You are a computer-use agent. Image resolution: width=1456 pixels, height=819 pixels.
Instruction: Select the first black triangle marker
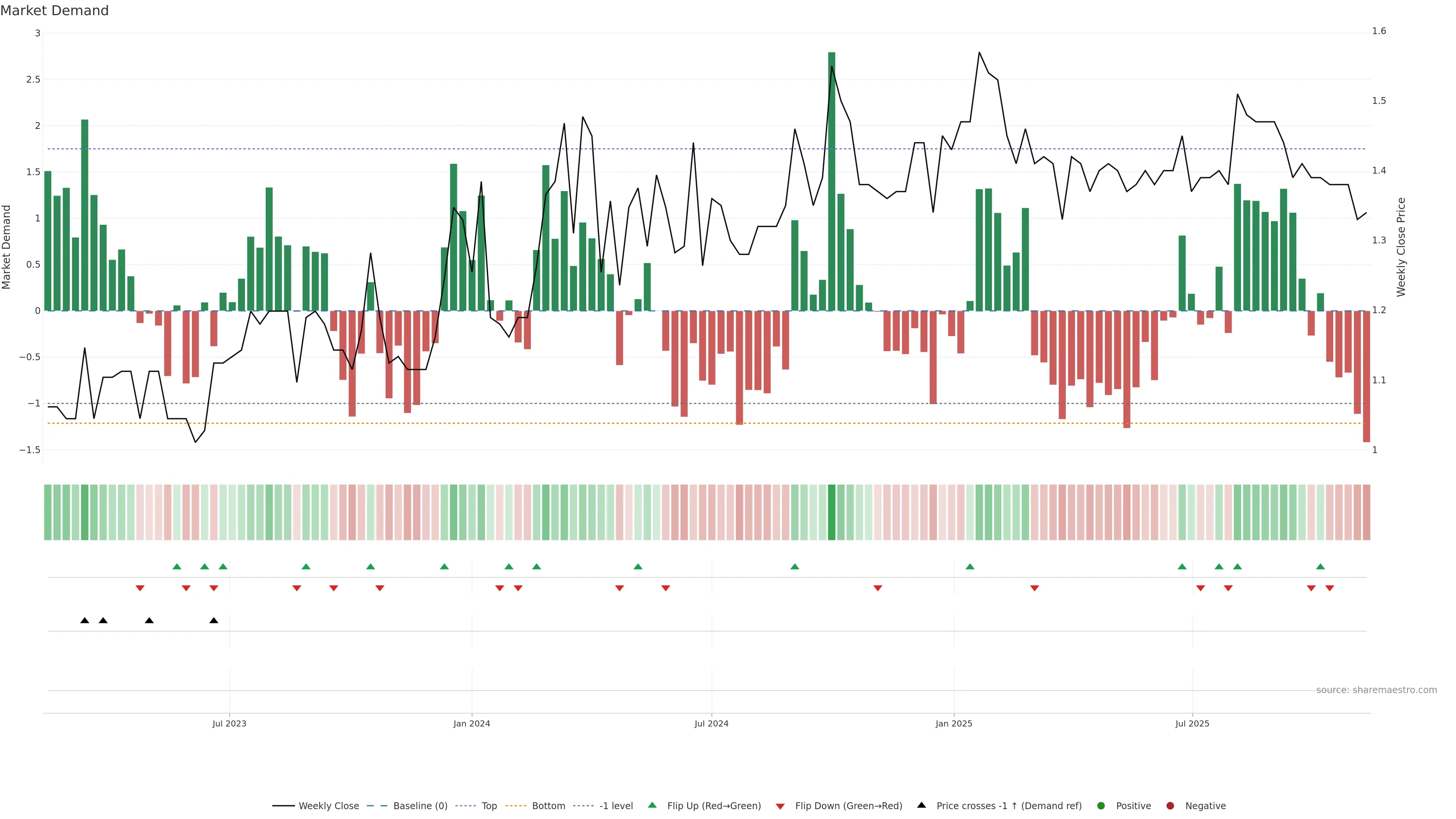click(85, 621)
